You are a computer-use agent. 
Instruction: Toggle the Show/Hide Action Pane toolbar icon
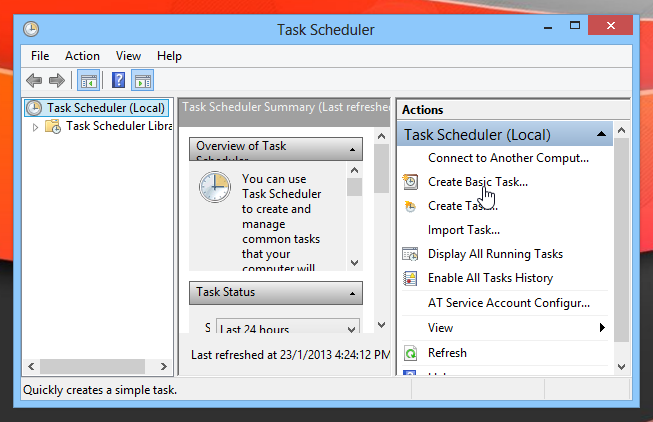(x=143, y=81)
